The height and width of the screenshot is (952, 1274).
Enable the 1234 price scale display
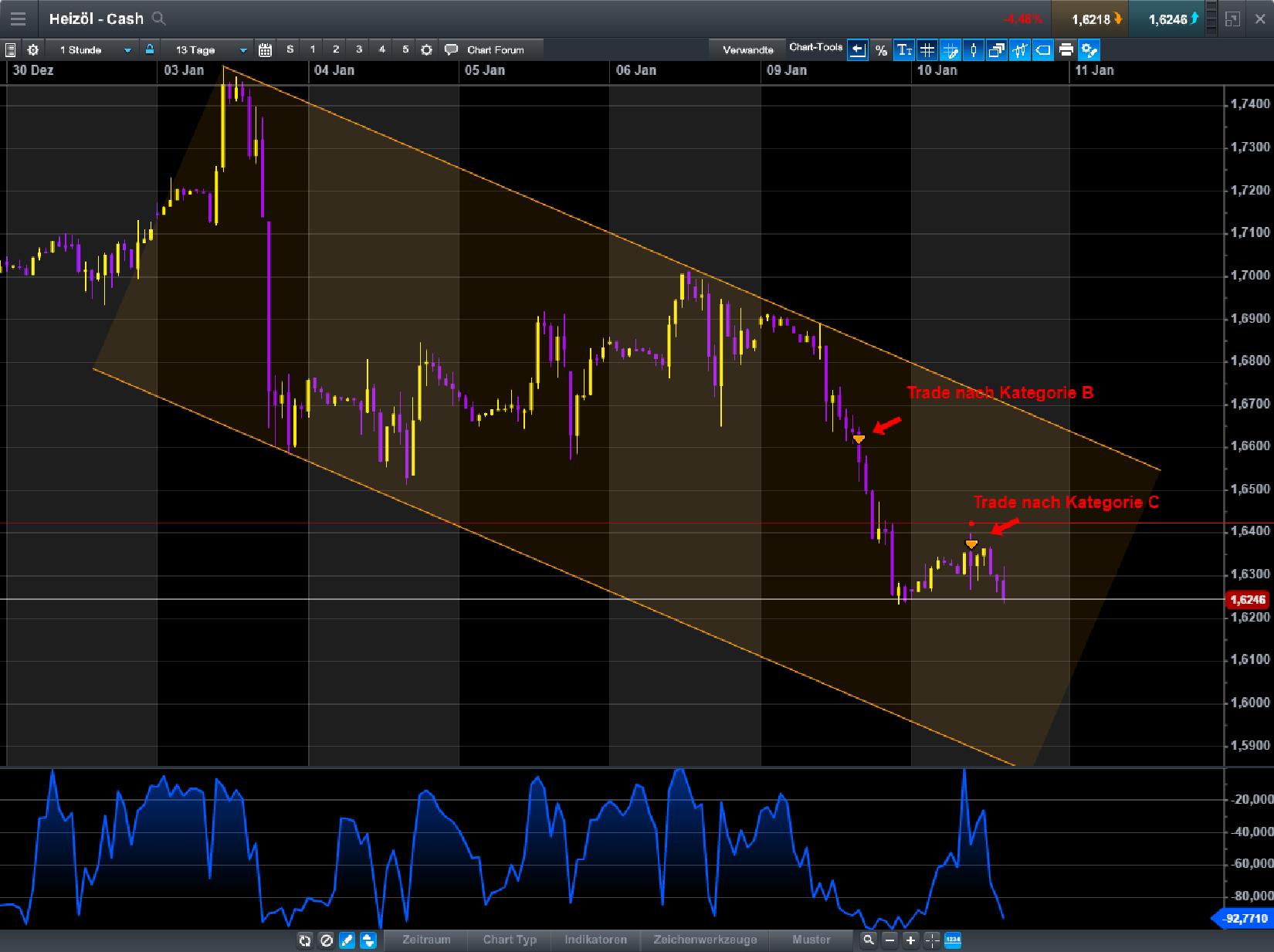952,941
